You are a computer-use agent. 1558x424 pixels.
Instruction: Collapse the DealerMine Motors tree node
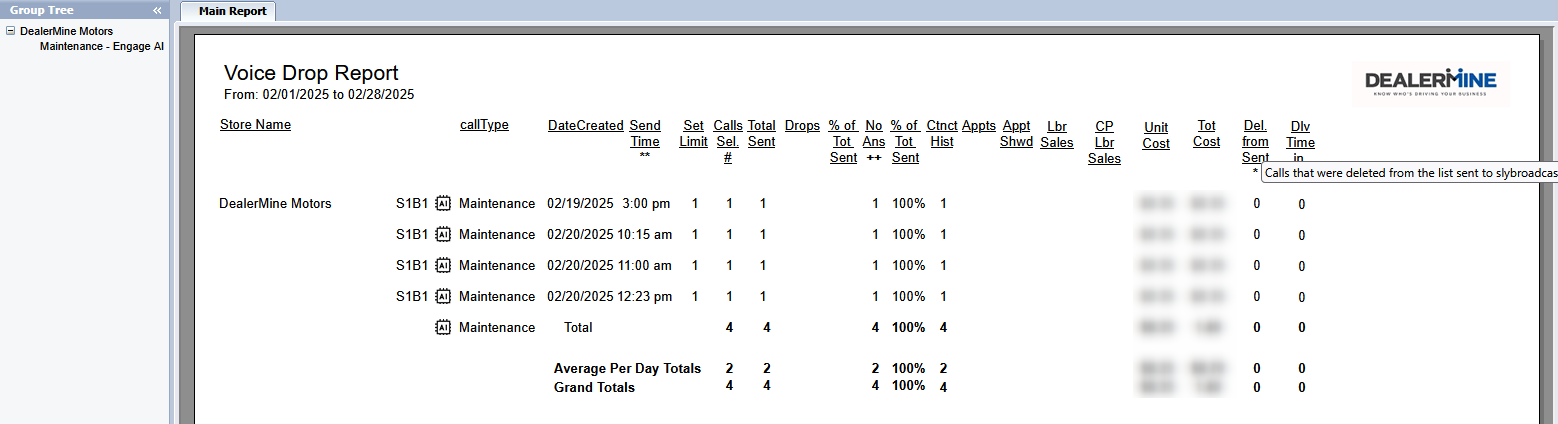(10, 31)
